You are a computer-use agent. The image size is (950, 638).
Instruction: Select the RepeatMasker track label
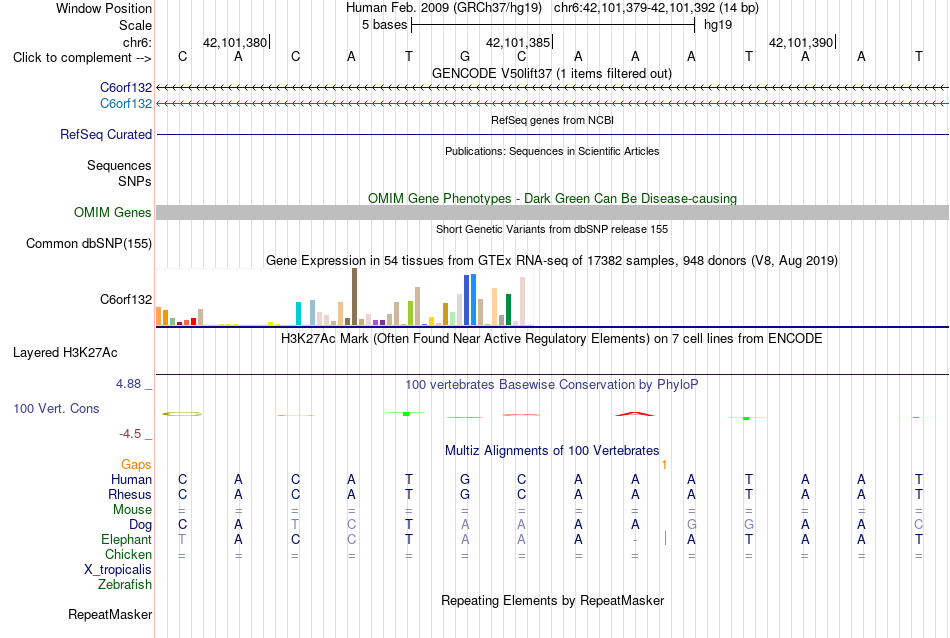[x=110, y=614]
